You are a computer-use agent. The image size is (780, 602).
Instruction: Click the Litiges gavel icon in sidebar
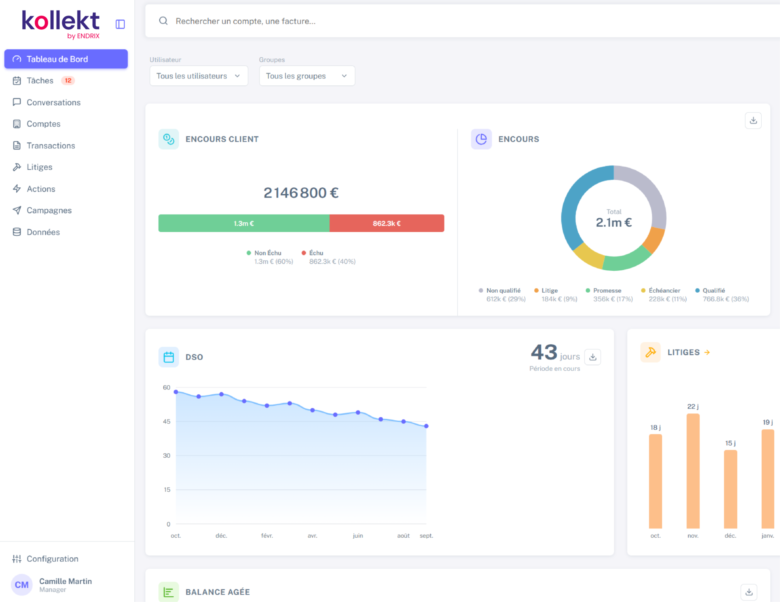point(17,167)
